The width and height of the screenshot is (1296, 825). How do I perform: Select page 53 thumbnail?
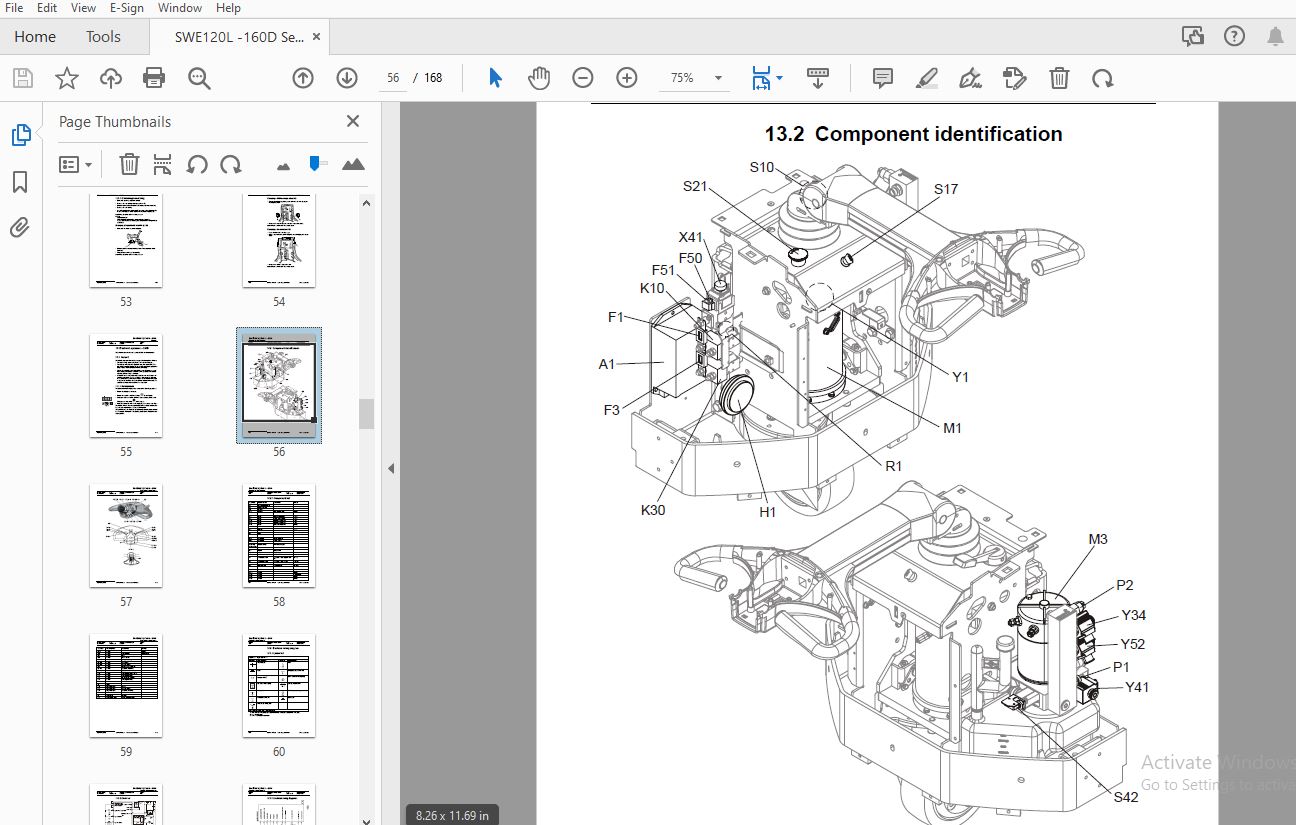point(126,242)
